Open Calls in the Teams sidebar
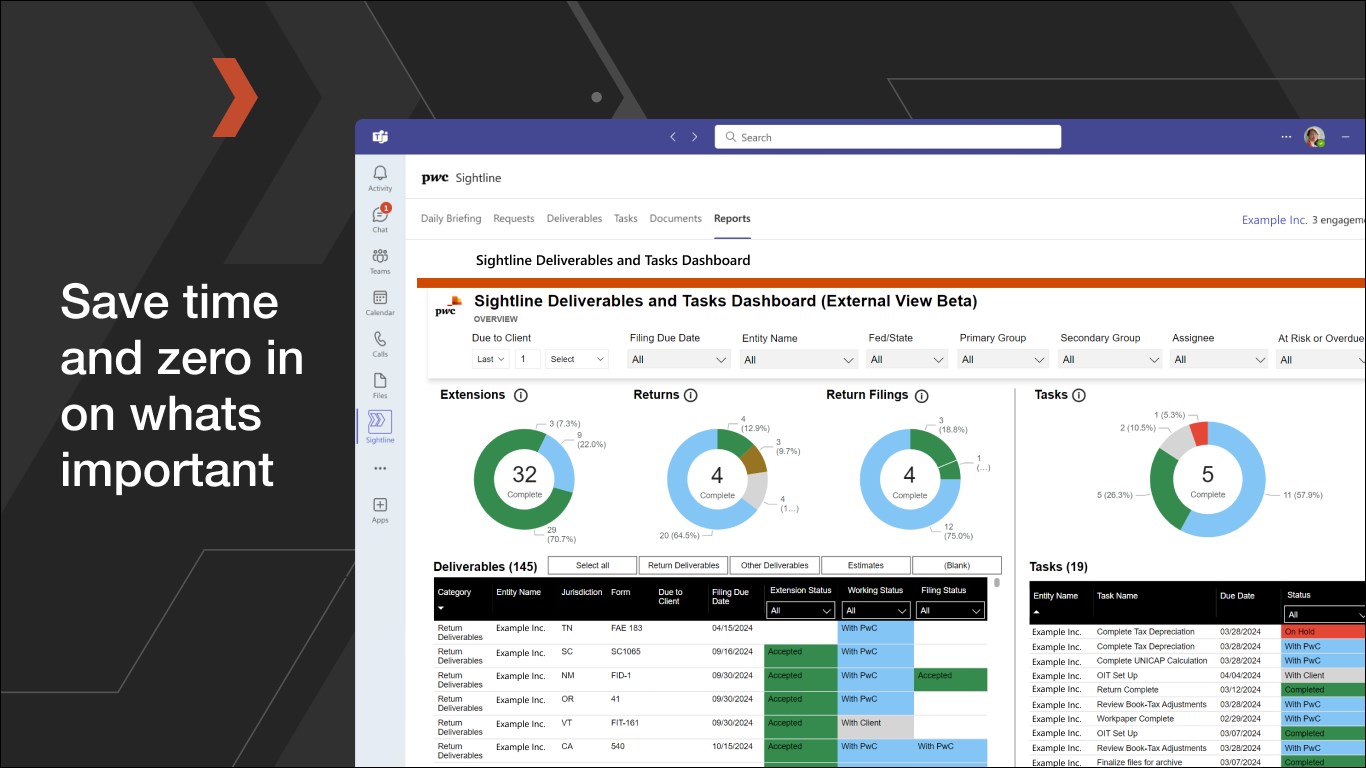The height and width of the screenshot is (768, 1366). tap(380, 344)
